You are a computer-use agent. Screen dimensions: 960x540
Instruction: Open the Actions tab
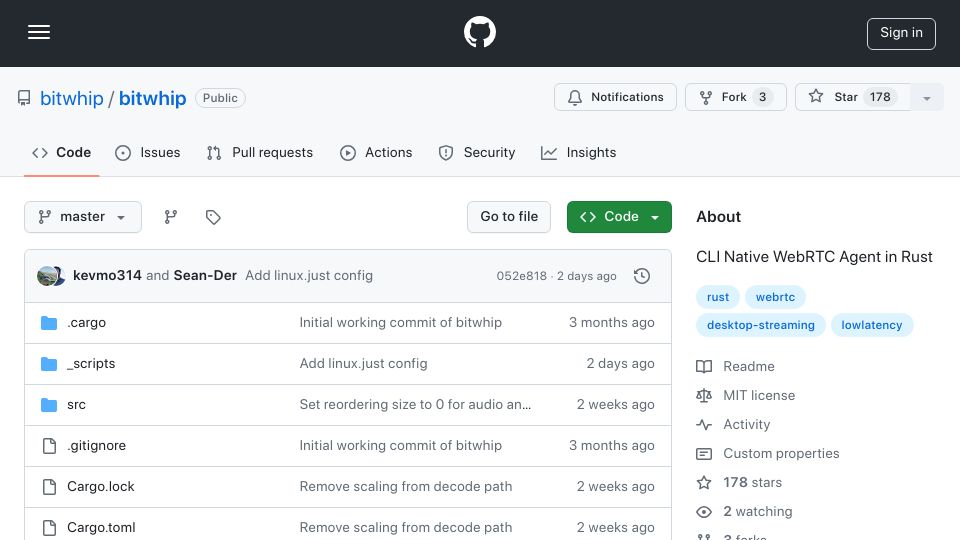click(376, 152)
